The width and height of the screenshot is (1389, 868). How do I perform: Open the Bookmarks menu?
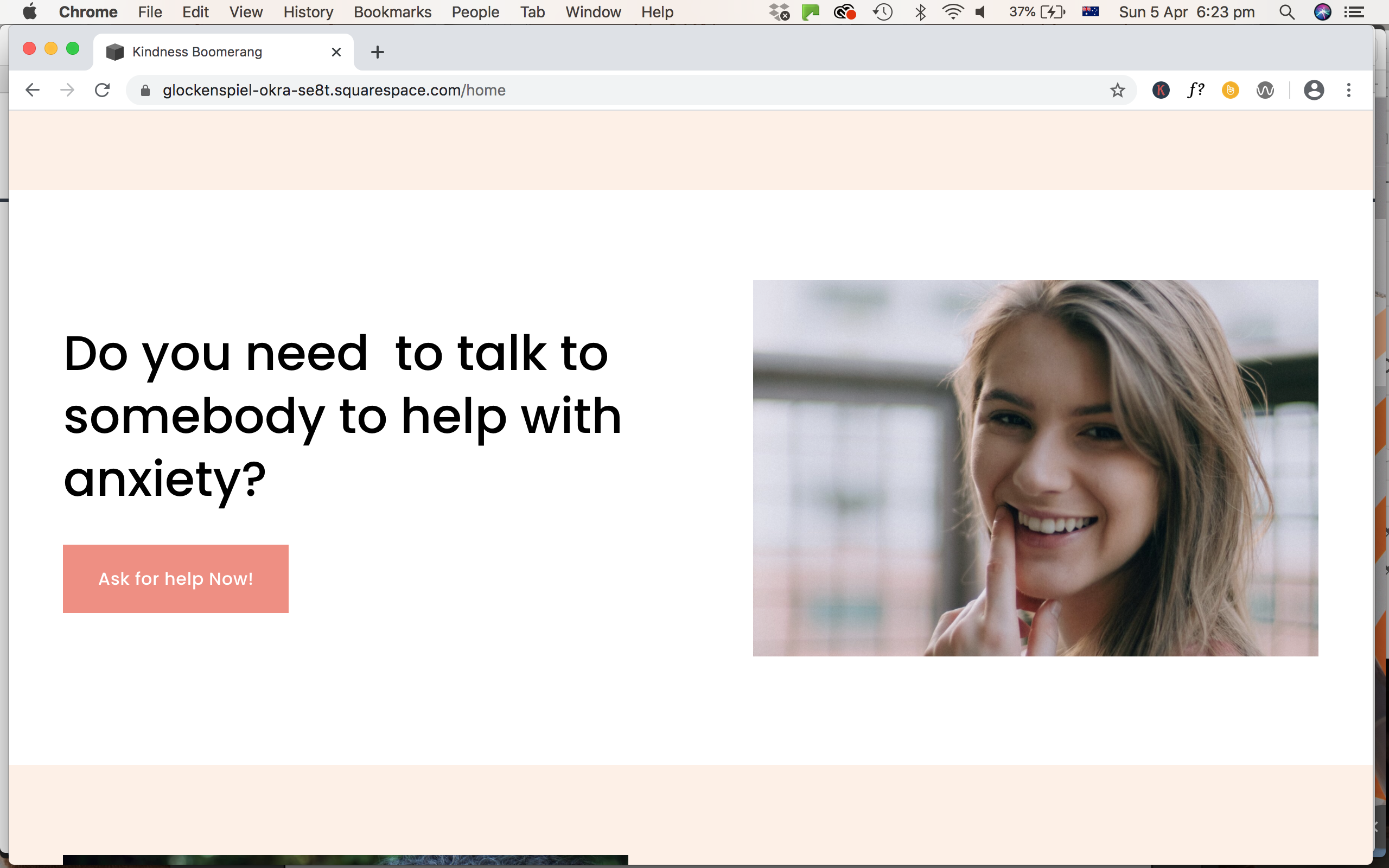392,11
